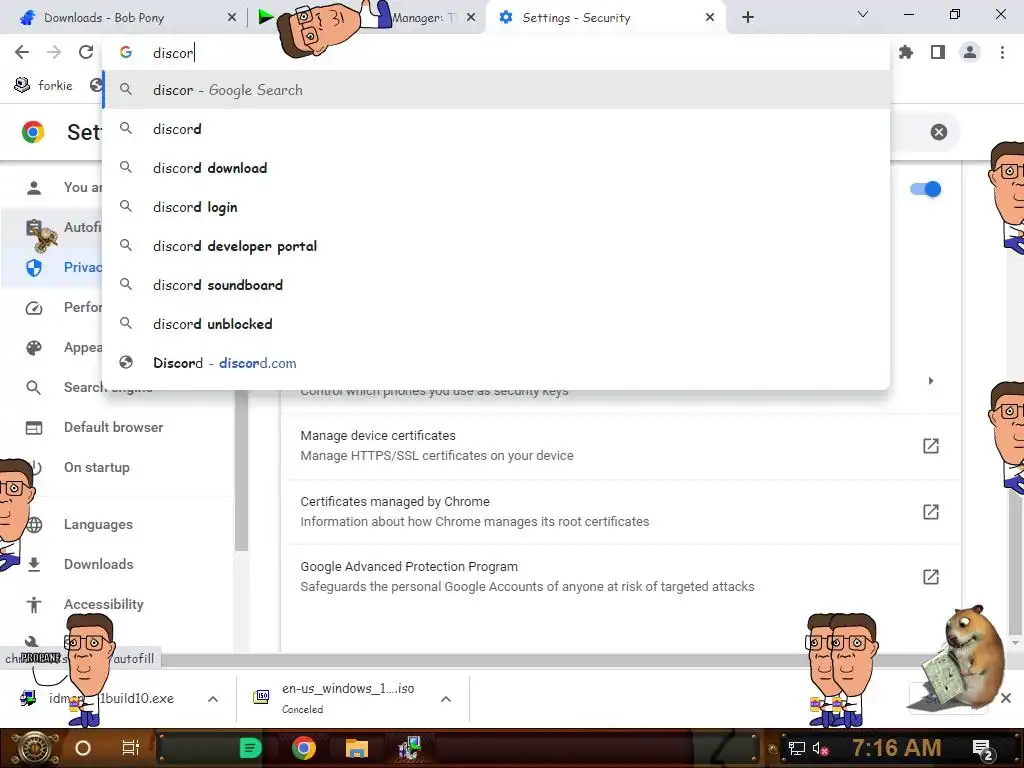Open the Appearance palette icon
This screenshot has width=1024, height=768.
pyautogui.click(x=34, y=347)
